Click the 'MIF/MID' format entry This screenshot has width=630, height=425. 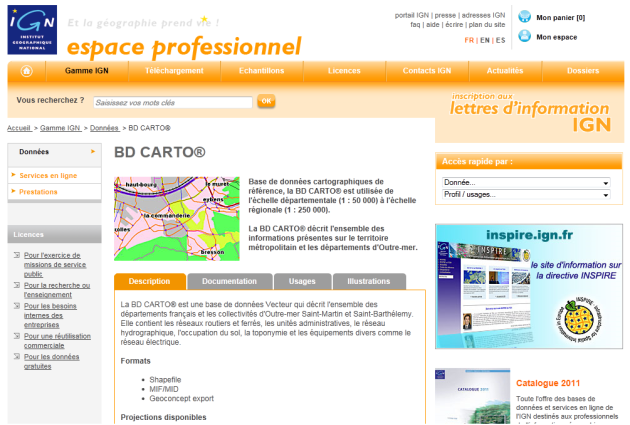coord(164,389)
